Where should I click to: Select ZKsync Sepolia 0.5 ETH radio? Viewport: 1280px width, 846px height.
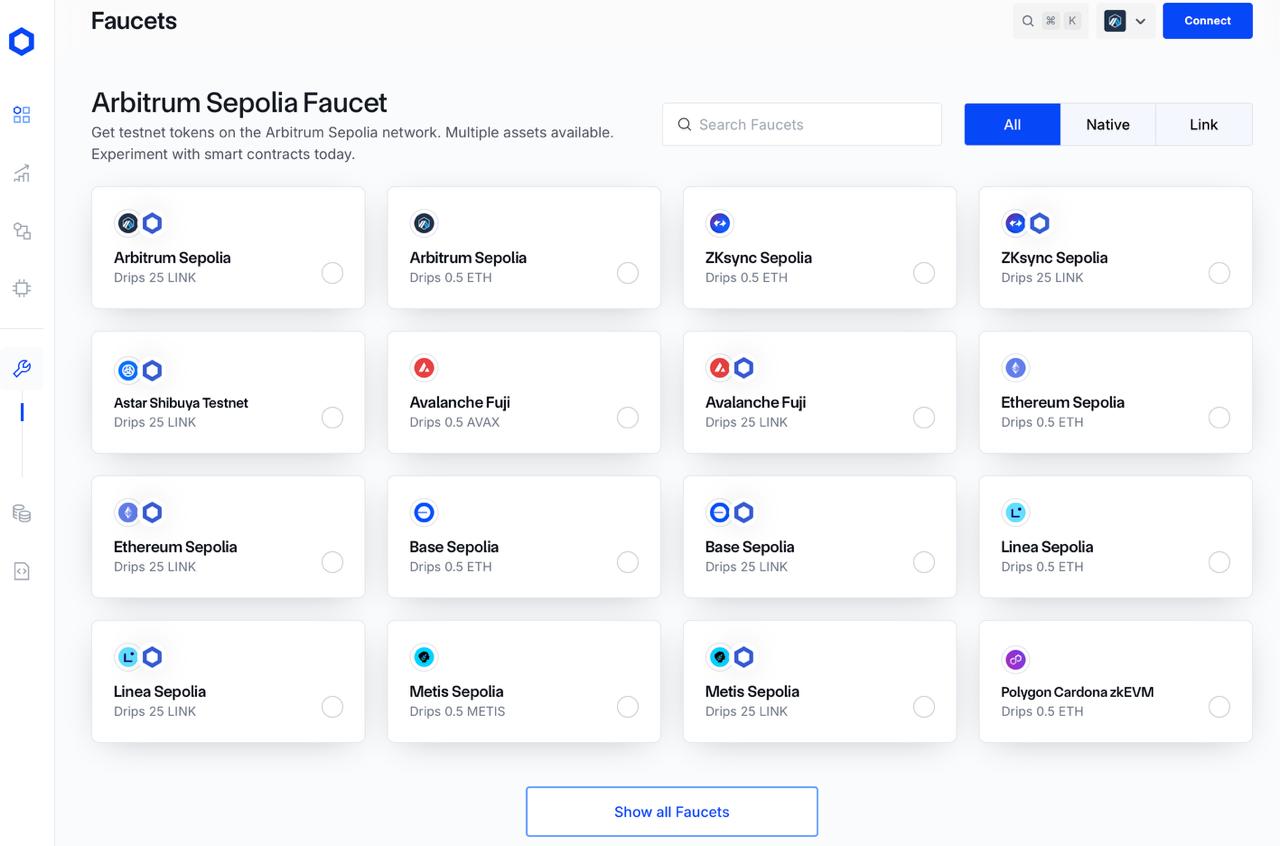tap(924, 273)
